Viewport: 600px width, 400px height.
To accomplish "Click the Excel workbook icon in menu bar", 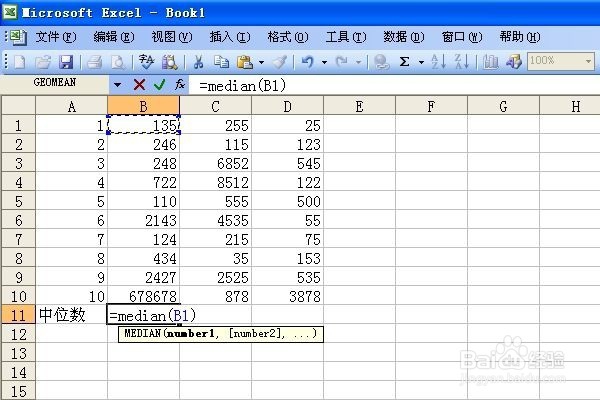I will [18, 37].
